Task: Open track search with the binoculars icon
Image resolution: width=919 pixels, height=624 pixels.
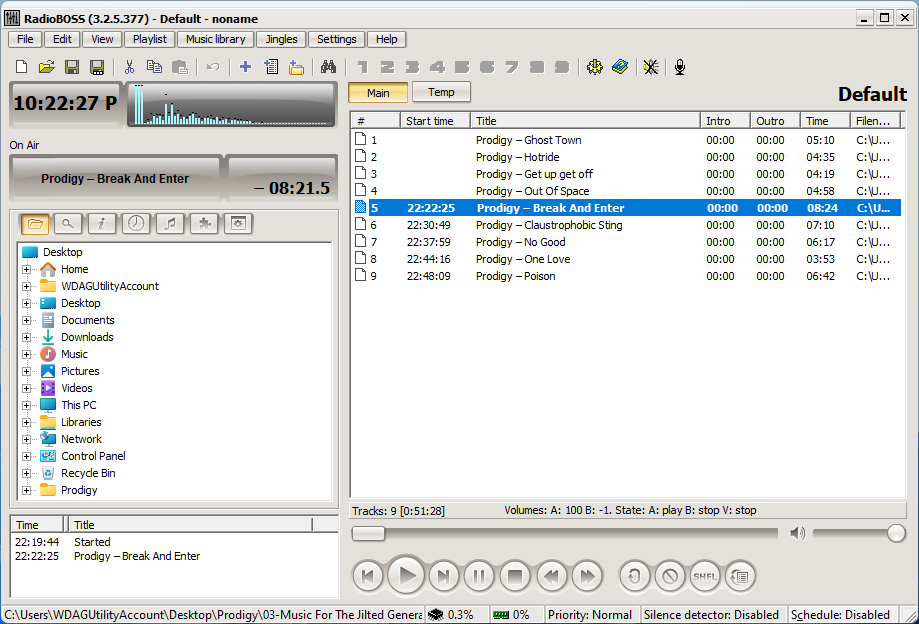Action: tap(328, 67)
